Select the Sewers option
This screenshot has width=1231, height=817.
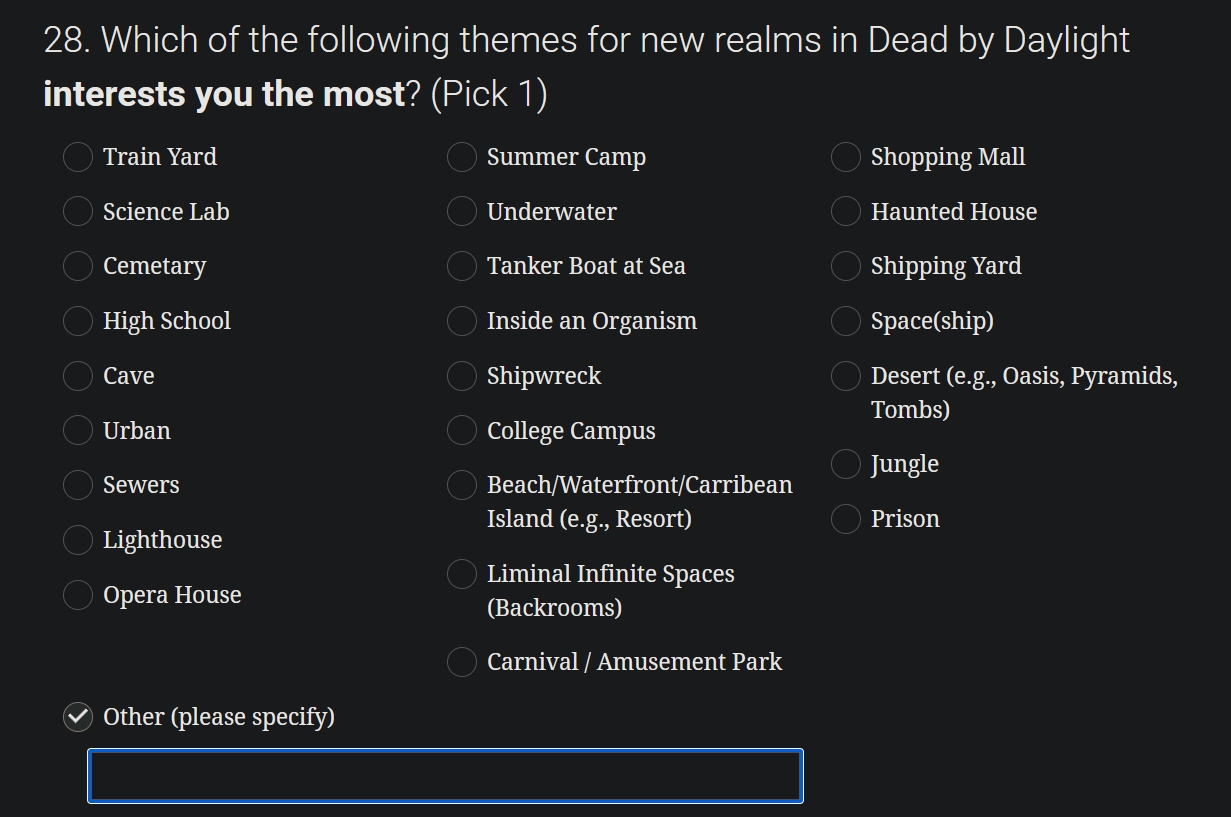coord(78,485)
